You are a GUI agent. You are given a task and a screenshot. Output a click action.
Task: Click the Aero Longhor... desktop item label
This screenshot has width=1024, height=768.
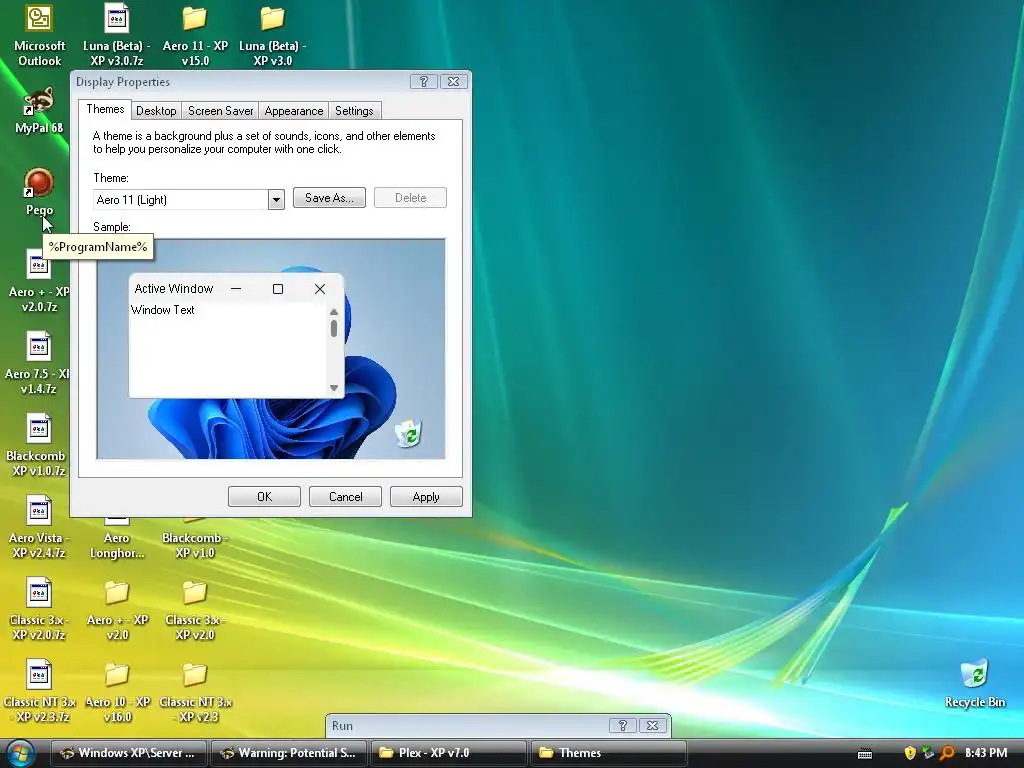coord(116,545)
